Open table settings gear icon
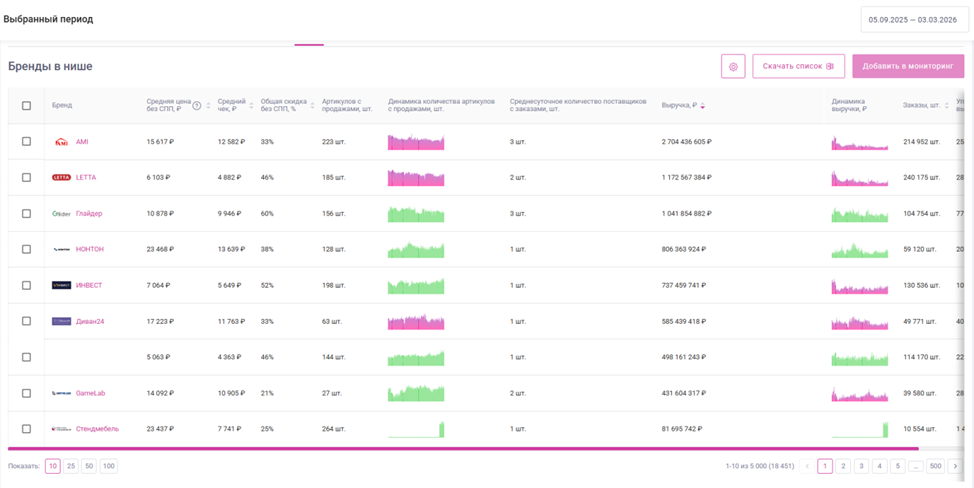The width and height of the screenshot is (974, 488). pos(733,66)
